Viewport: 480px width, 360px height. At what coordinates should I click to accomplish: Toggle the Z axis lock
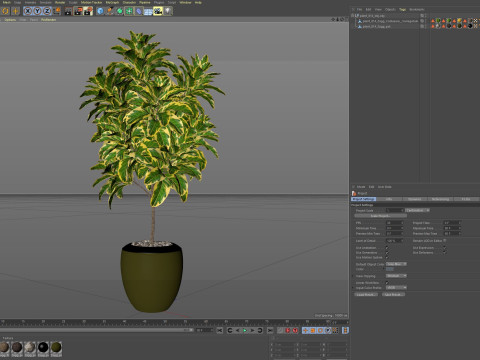coord(47,11)
